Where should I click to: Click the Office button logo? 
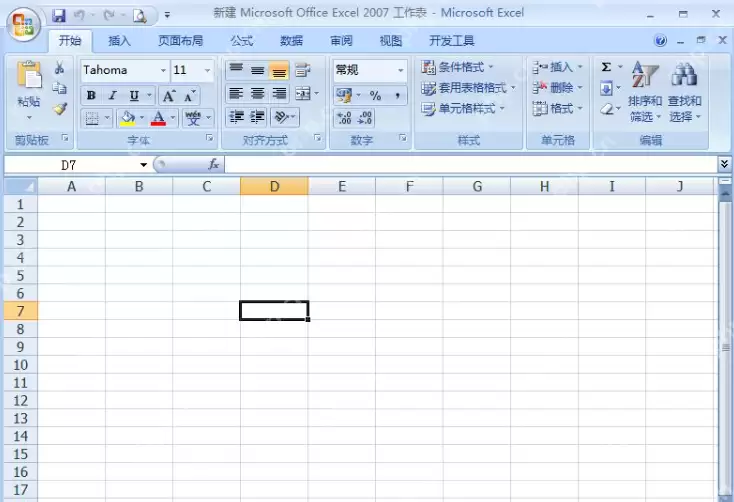pyautogui.click(x=23, y=24)
